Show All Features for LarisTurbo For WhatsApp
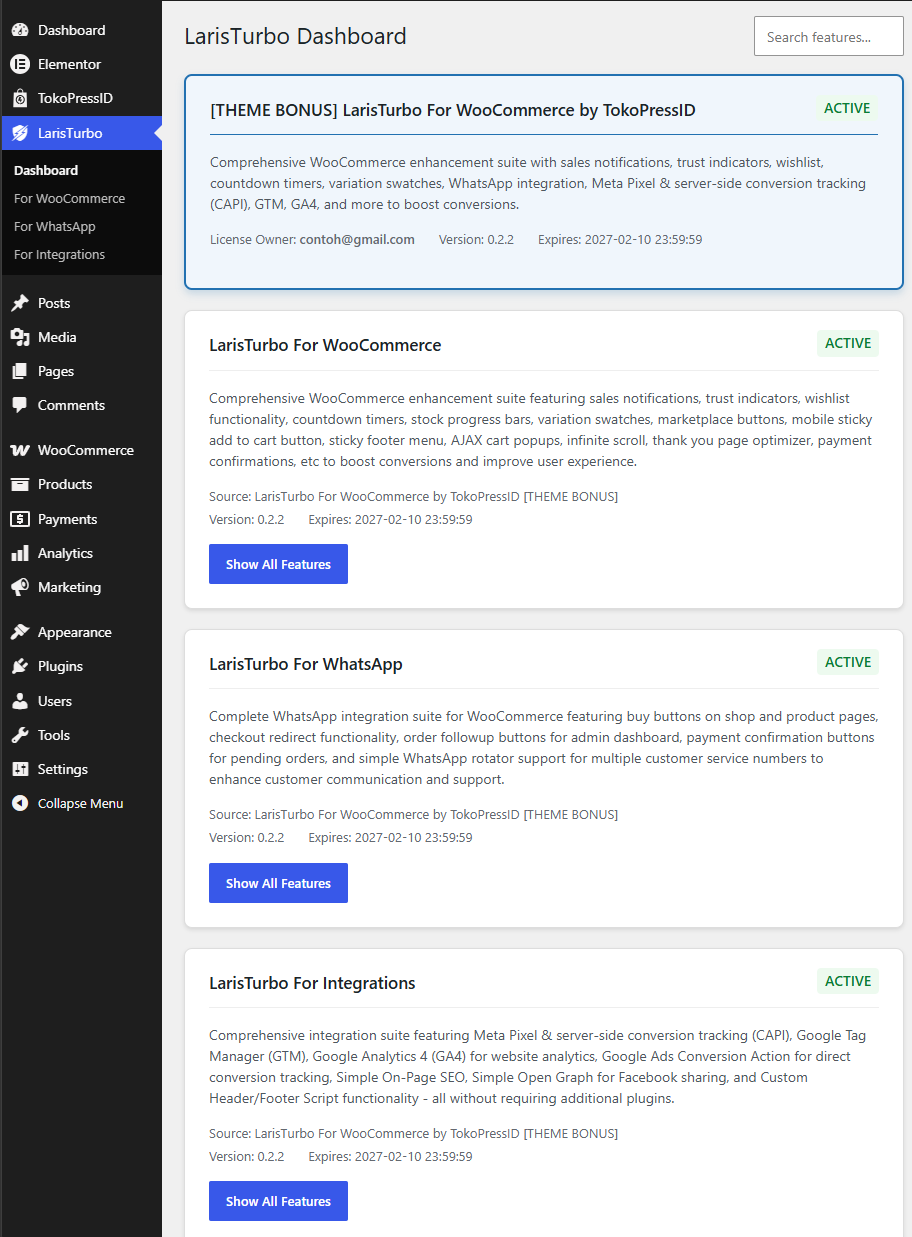The height and width of the screenshot is (1237, 912). [278, 883]
